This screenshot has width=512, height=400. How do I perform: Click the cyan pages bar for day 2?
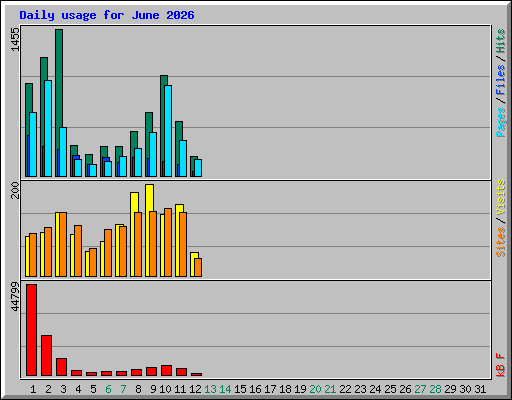pyautogui.click(x=48, y=128)
